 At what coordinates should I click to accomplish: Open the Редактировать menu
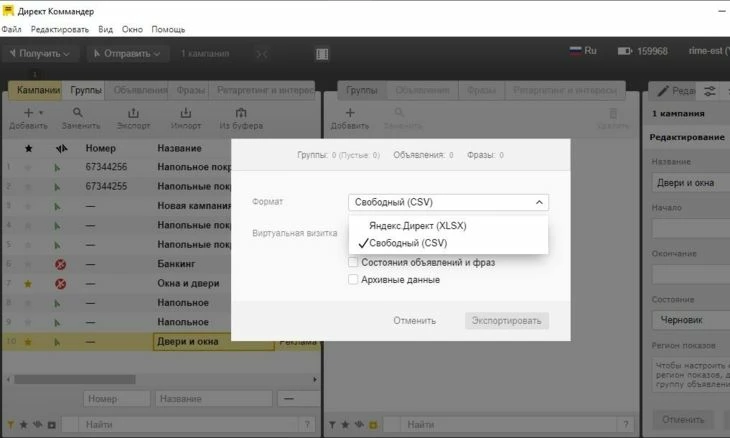tap(60, 29)
